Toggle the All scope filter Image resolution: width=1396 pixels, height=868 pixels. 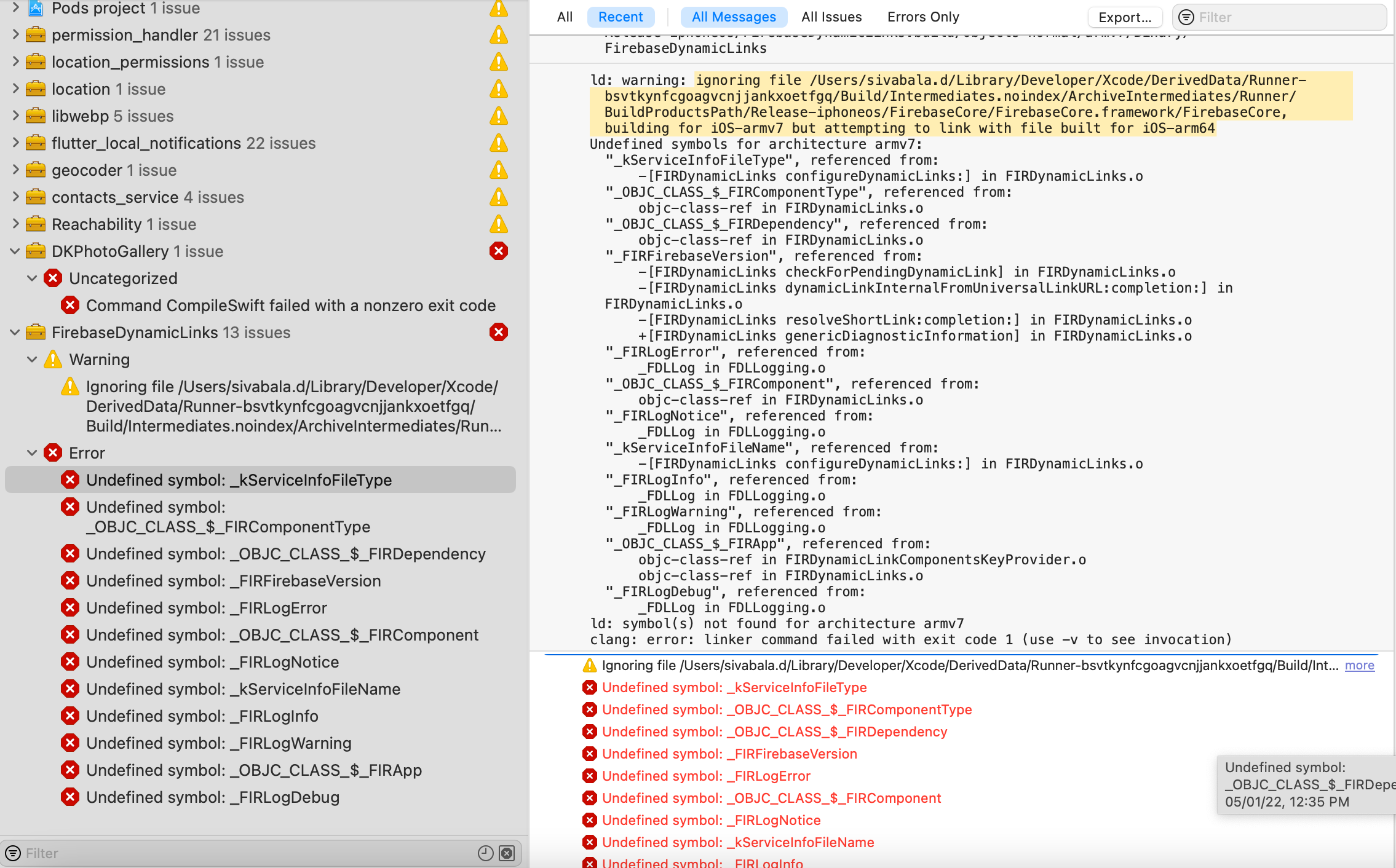click(x=565, y=17)
